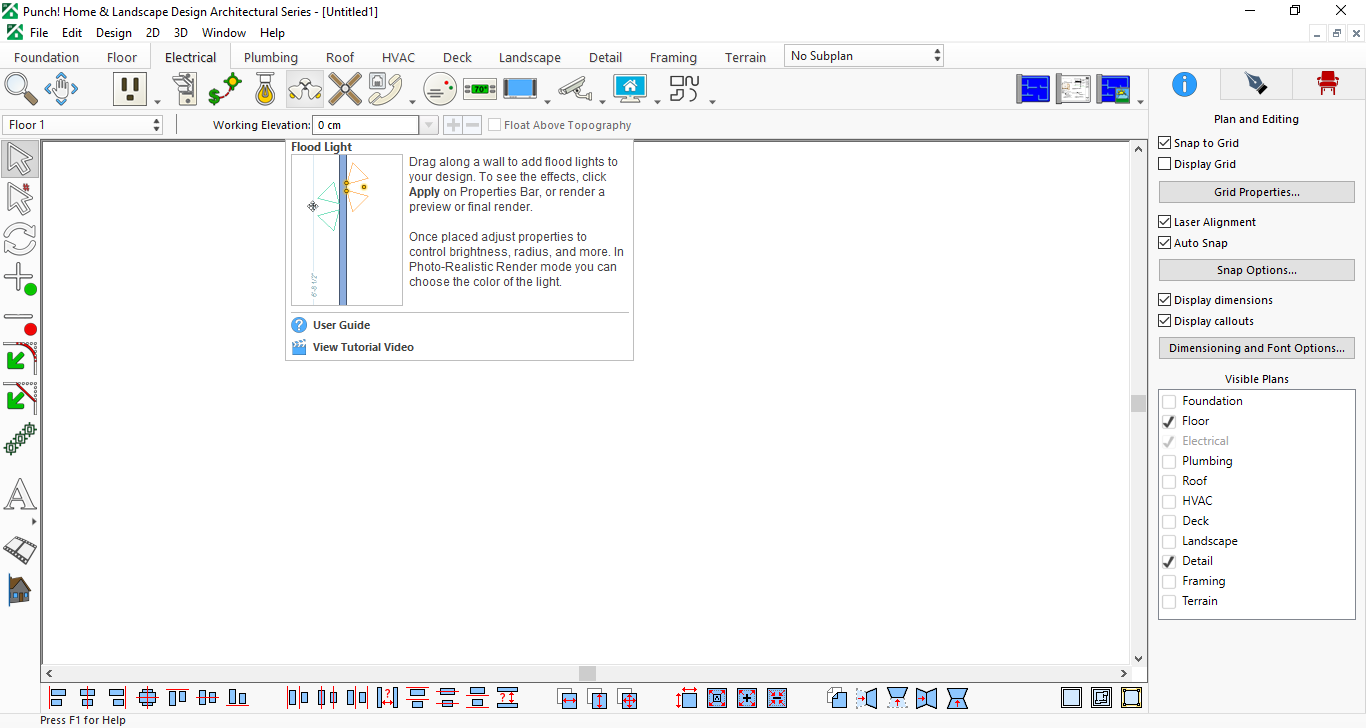Screen dimensions: 1366x728
Task: Click the Rotate tool in left toolbar
Action: pyautogui.click(x=20, y=239)
